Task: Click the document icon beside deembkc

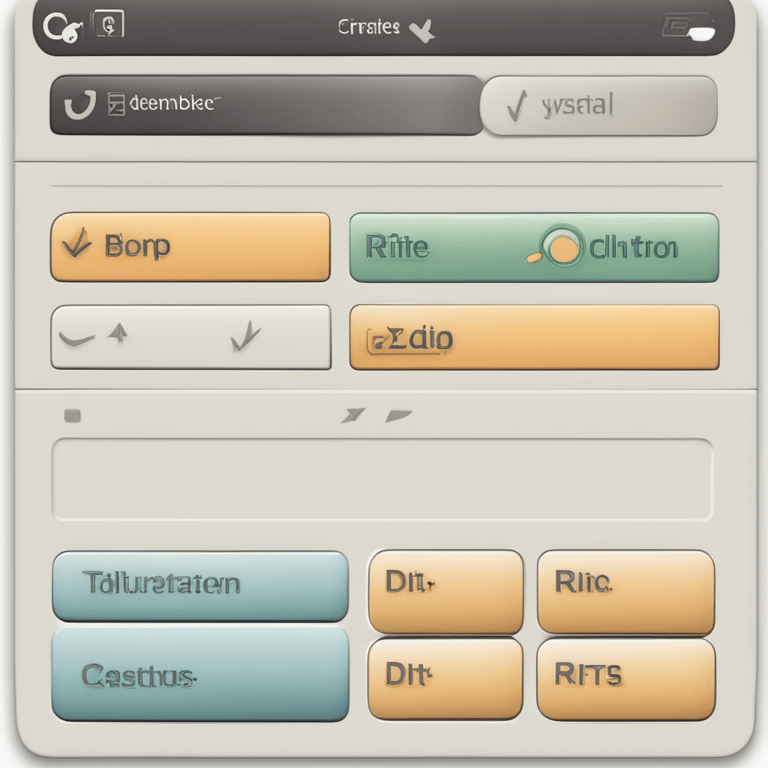Action: coord(116,104)
